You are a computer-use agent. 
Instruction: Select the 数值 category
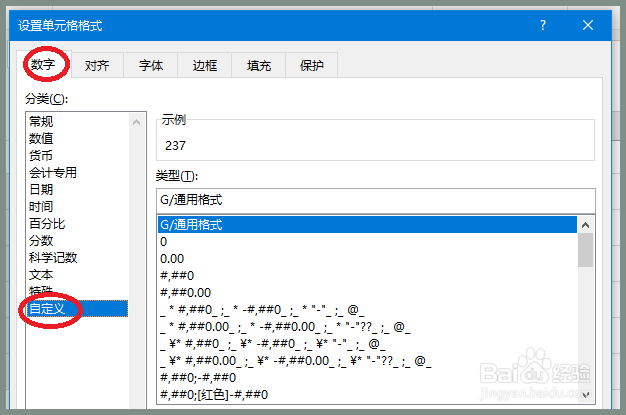(78, 138)
